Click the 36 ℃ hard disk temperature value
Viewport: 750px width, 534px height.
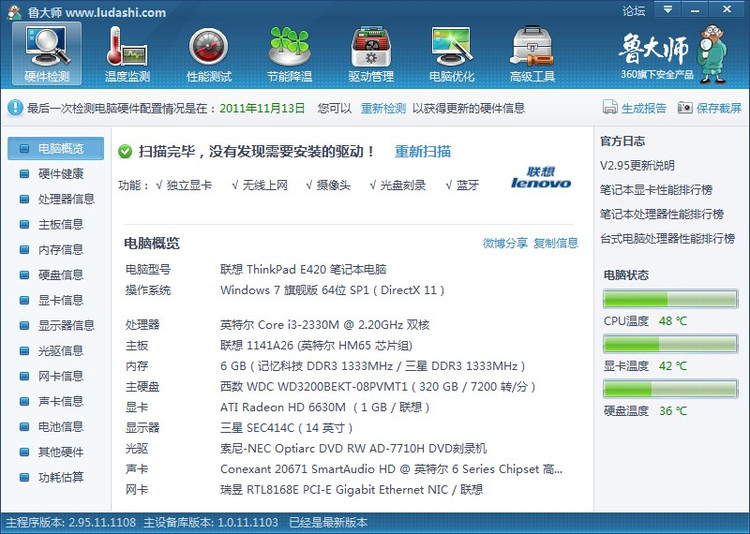pos(673,411)
